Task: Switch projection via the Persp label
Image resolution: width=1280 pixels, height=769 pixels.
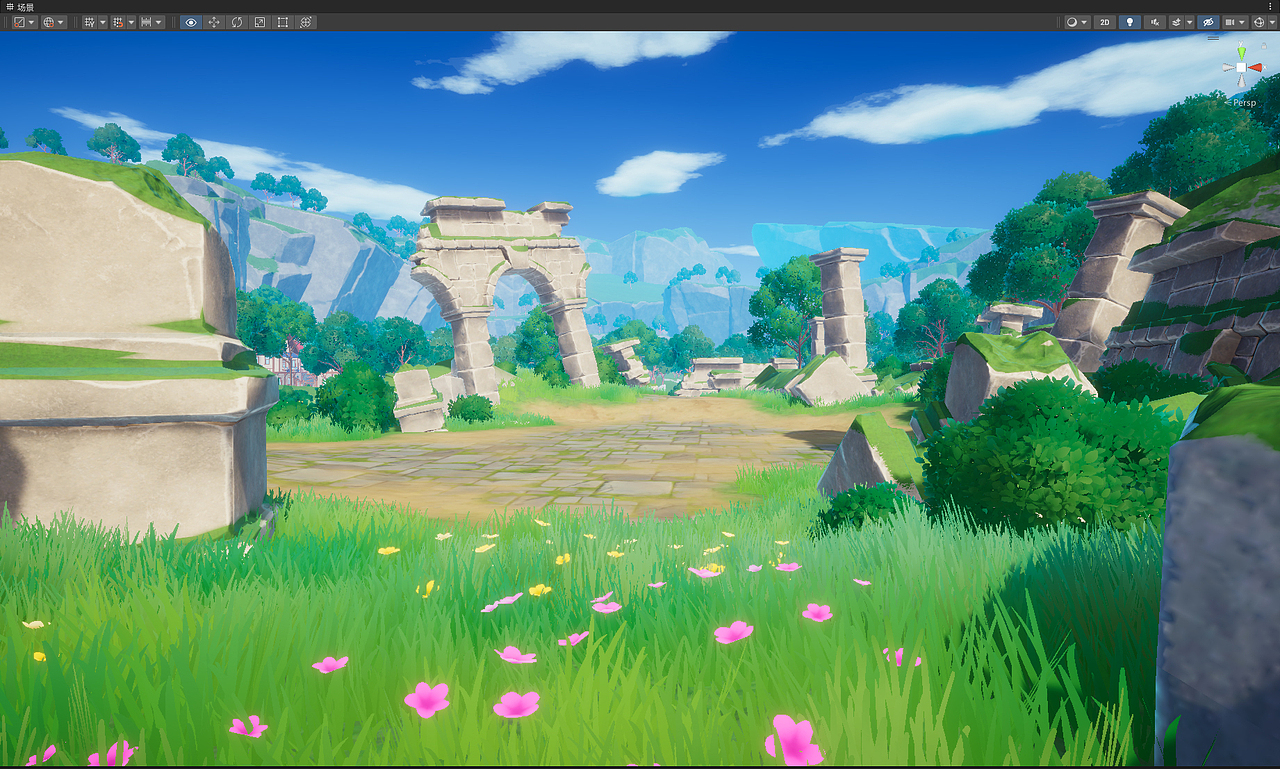Action: 1244,103
